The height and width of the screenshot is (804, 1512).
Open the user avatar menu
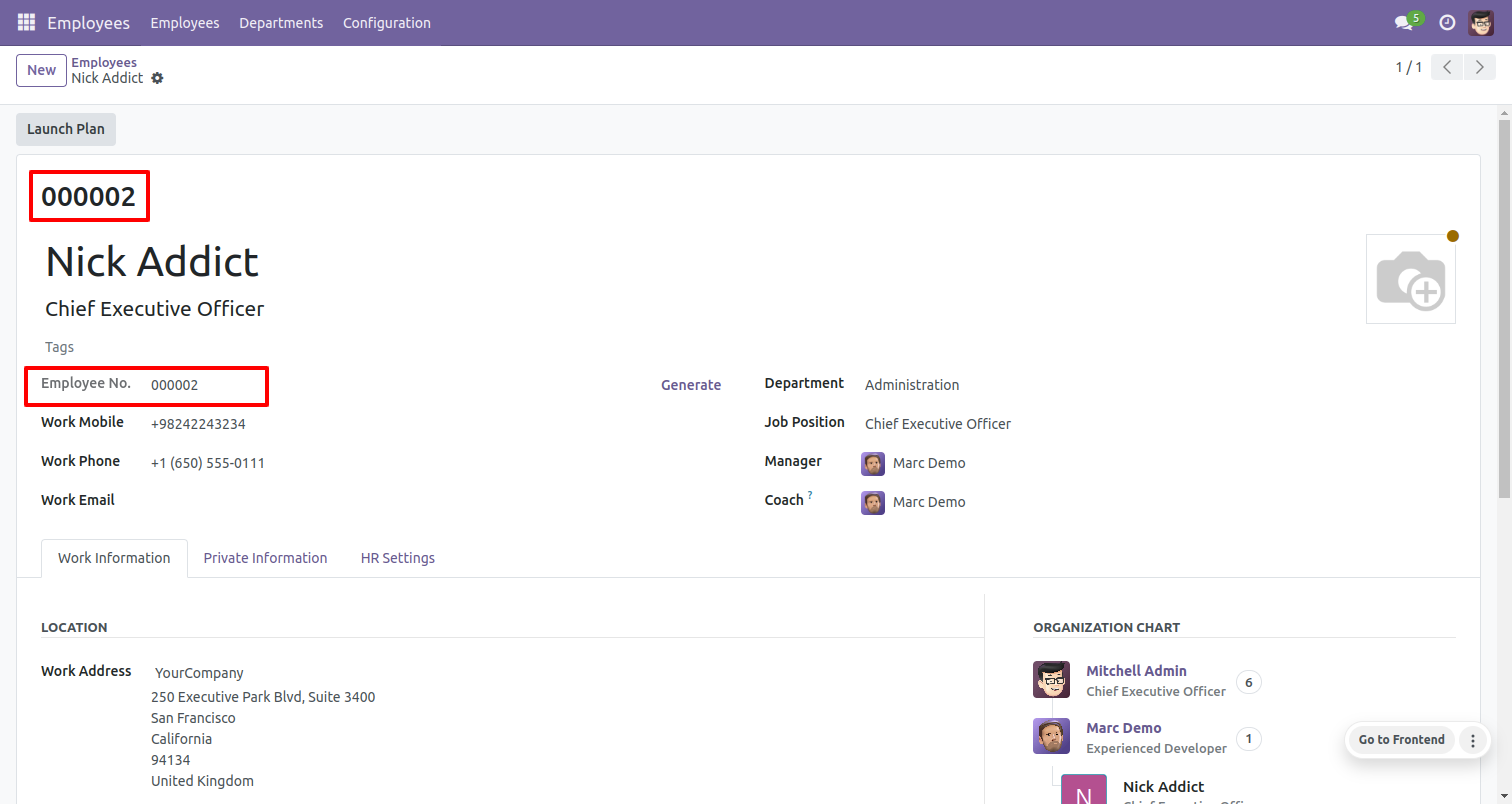(x=1481, y=22)
